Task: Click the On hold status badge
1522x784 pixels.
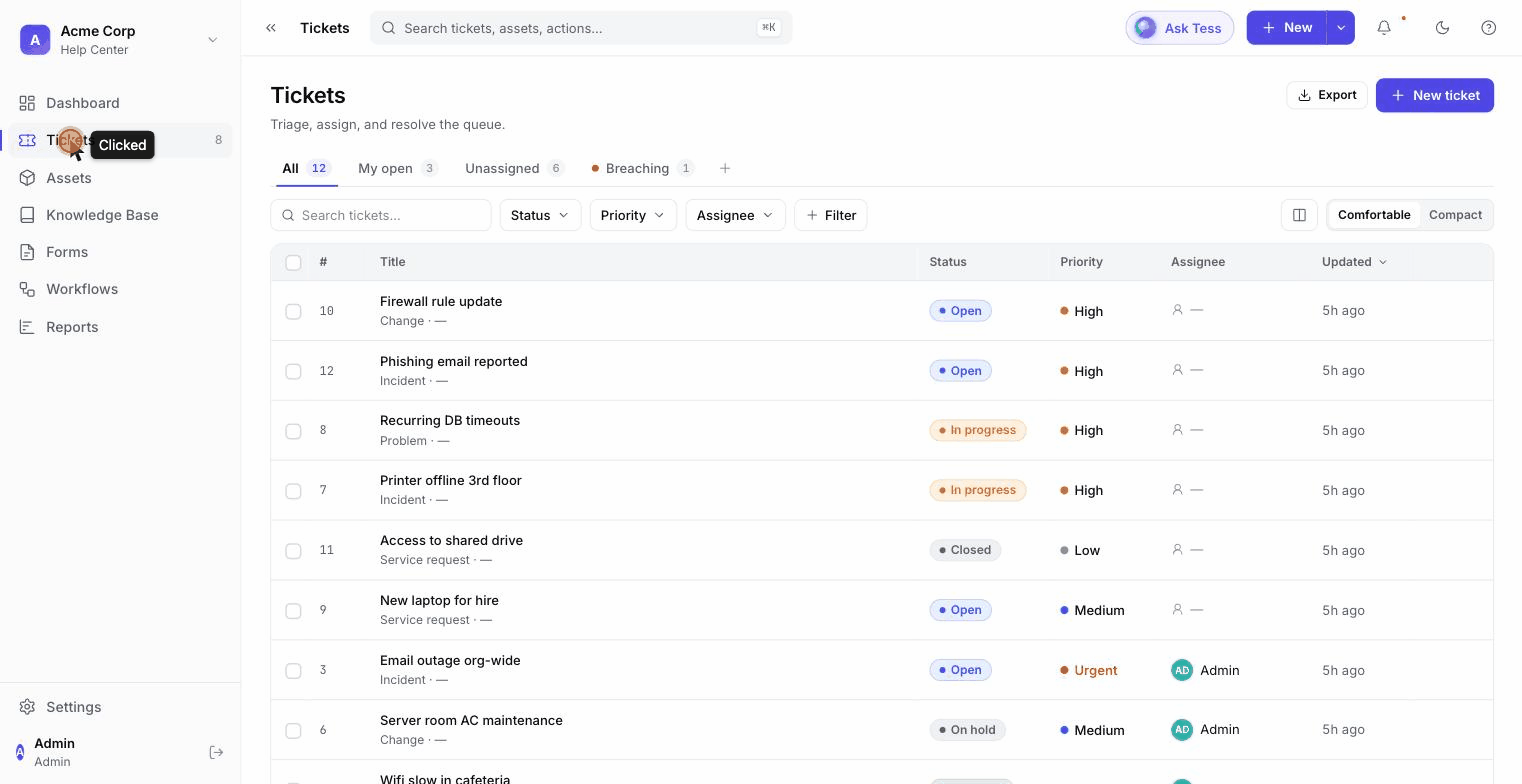Action: (x=967, y=730)
